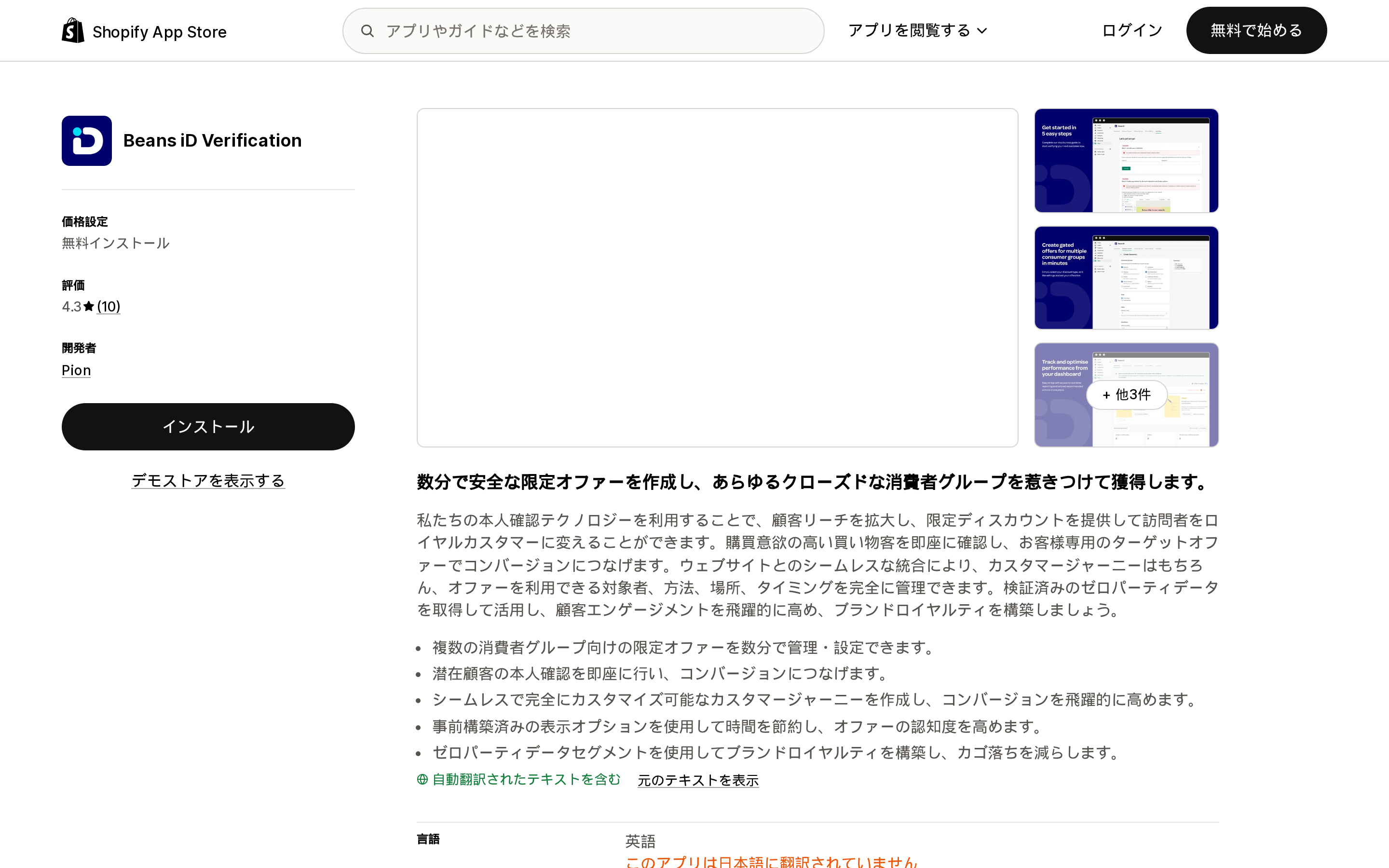Click the bold headline about 限定オファー
Viewport: 1389px width, 868px height.
(x=815, y=482)
